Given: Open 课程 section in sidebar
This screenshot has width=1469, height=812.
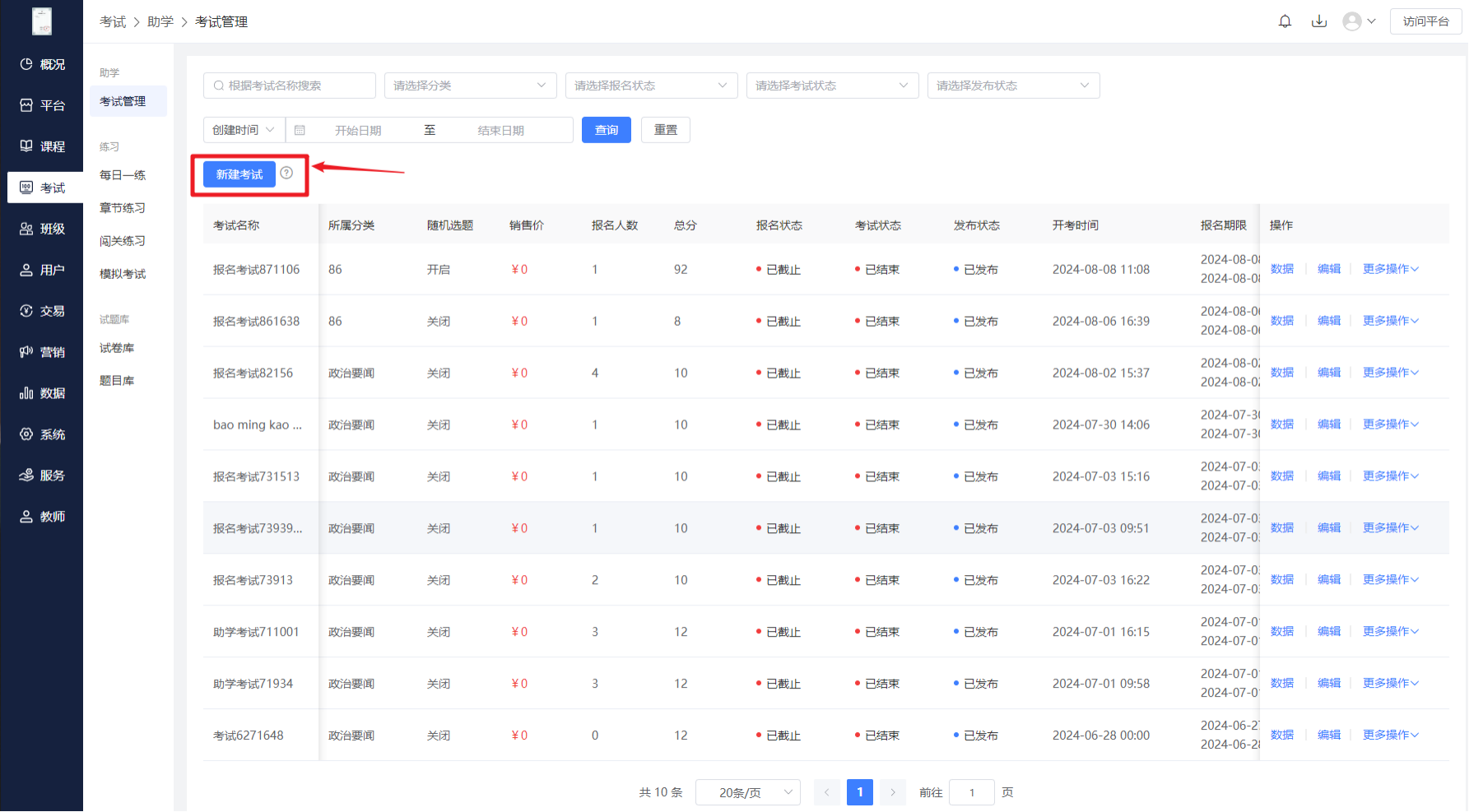Looking at the screenshot, I should [x=42, y=146].
